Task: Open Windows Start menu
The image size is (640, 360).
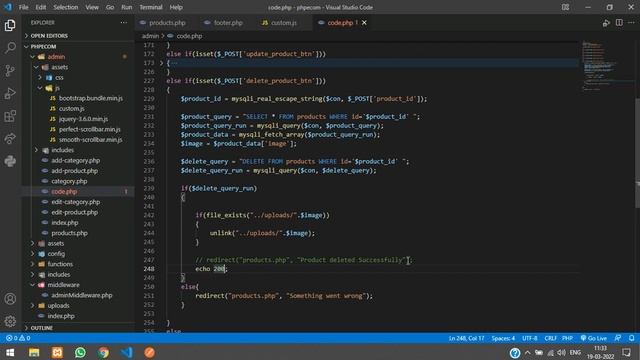Action: [x=10, y=352]
